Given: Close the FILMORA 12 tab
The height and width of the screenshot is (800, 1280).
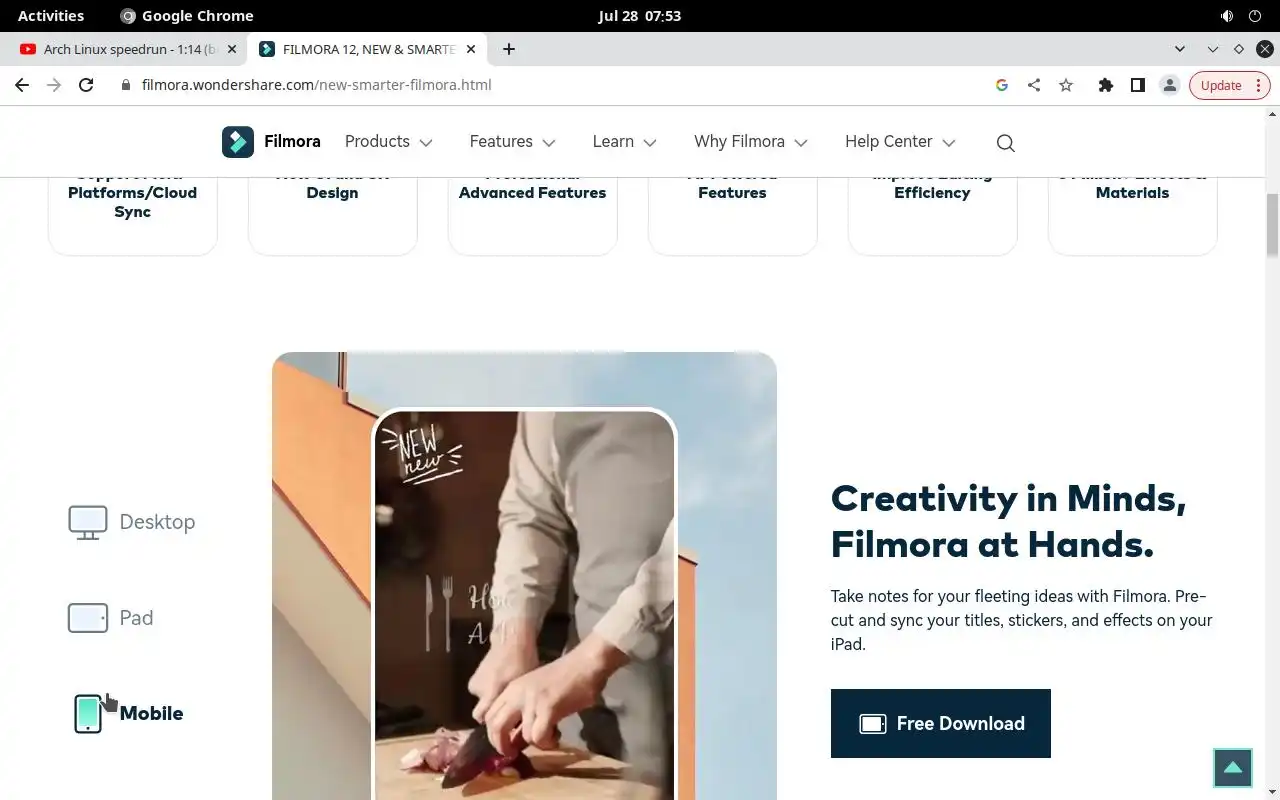Looking at the screenshot, I should [x=471, y=49].
